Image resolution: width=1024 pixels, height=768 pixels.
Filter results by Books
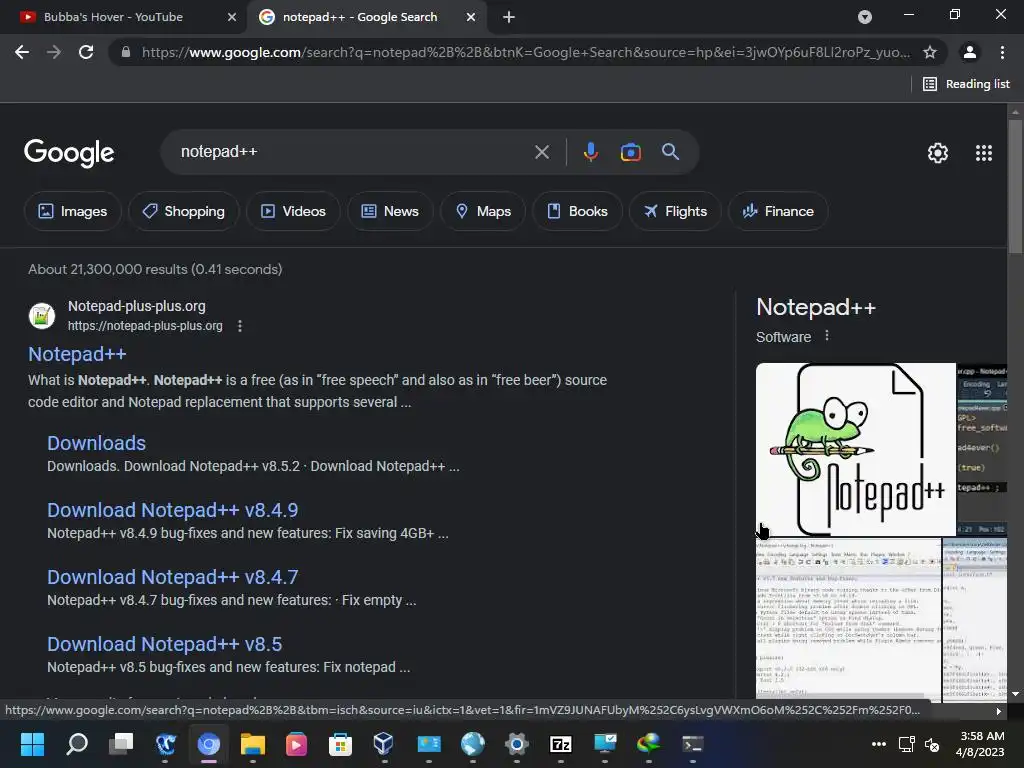click(x=577, y=211)
